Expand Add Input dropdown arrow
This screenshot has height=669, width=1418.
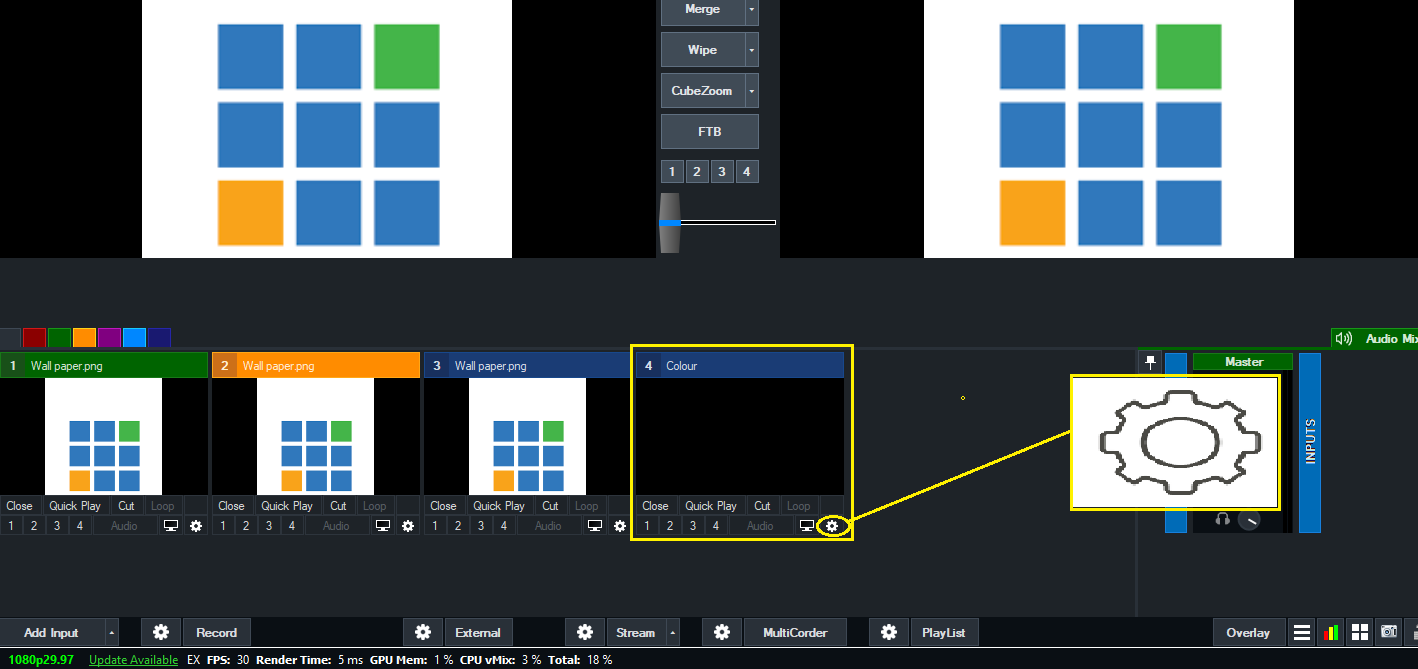point(111,632)
